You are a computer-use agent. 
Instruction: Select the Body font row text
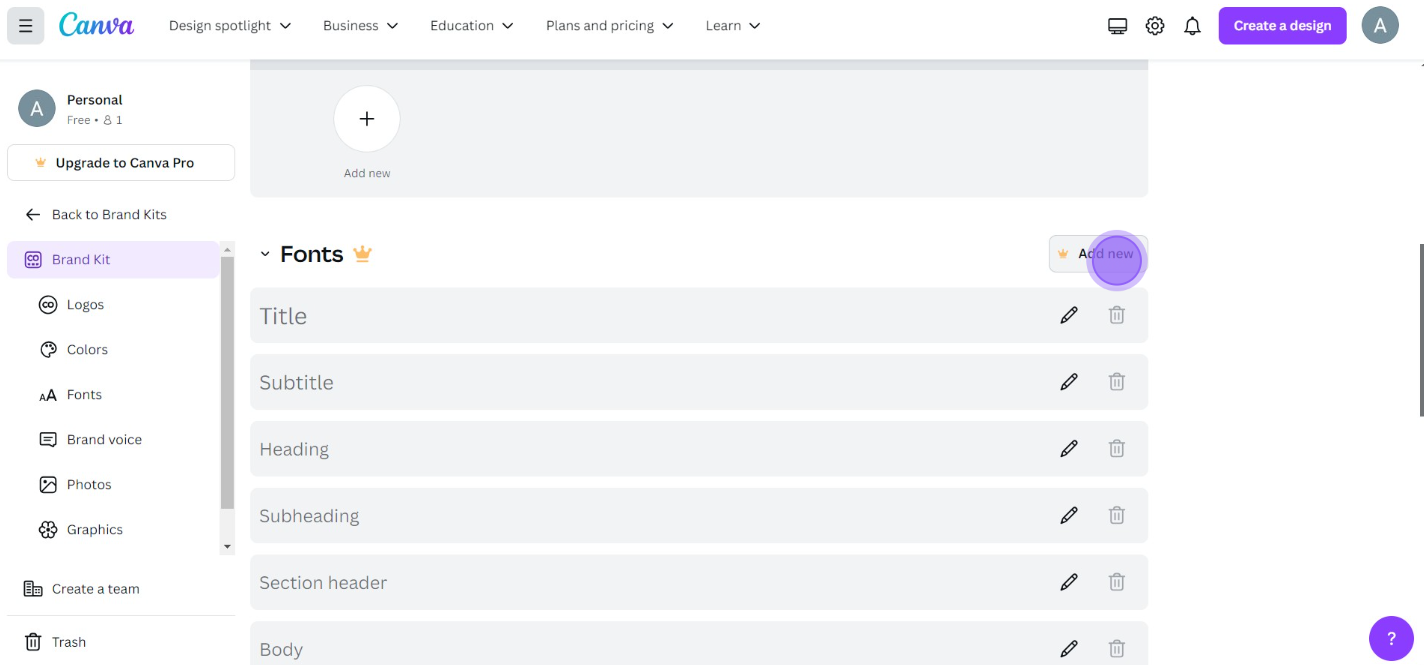pyautogui.click(x=281, y=649)
